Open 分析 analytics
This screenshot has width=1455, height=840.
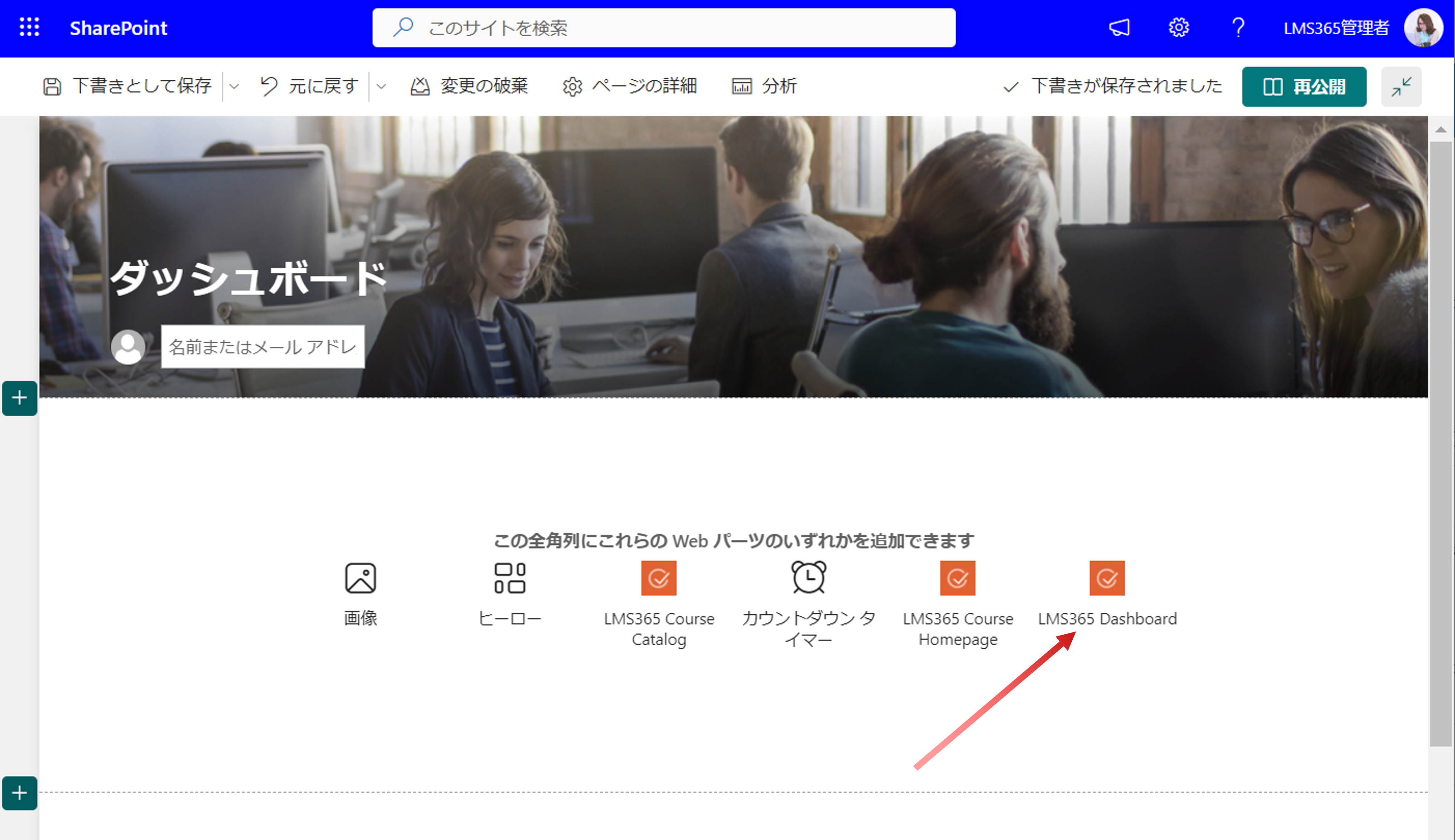pos(764,86)
